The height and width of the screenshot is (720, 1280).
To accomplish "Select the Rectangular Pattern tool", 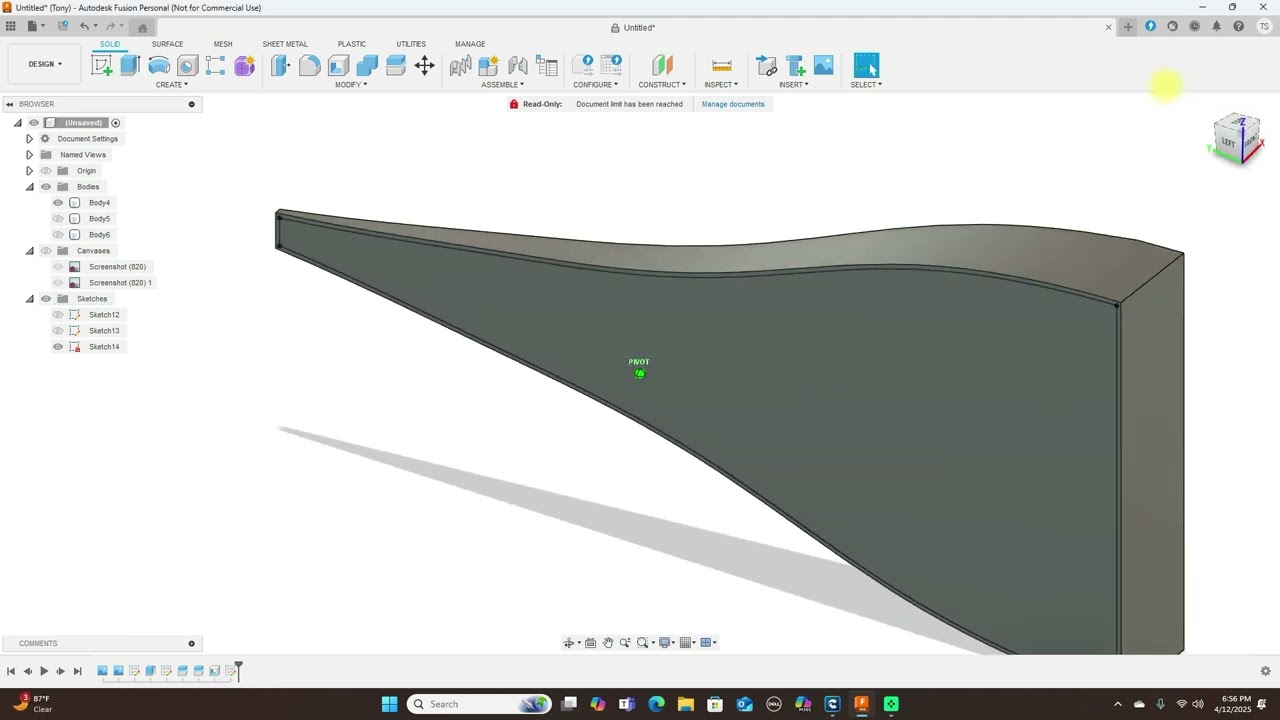I will 215,66.
